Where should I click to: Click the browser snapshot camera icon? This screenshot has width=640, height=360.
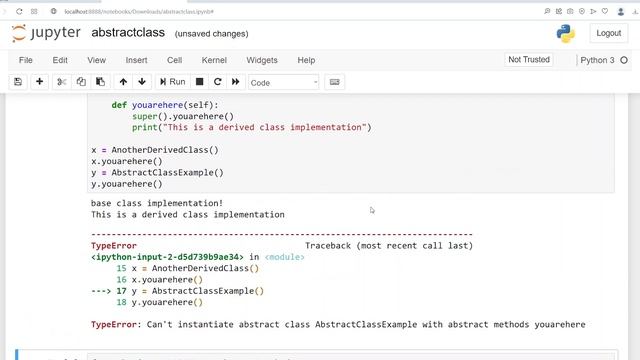click(570, 11)
